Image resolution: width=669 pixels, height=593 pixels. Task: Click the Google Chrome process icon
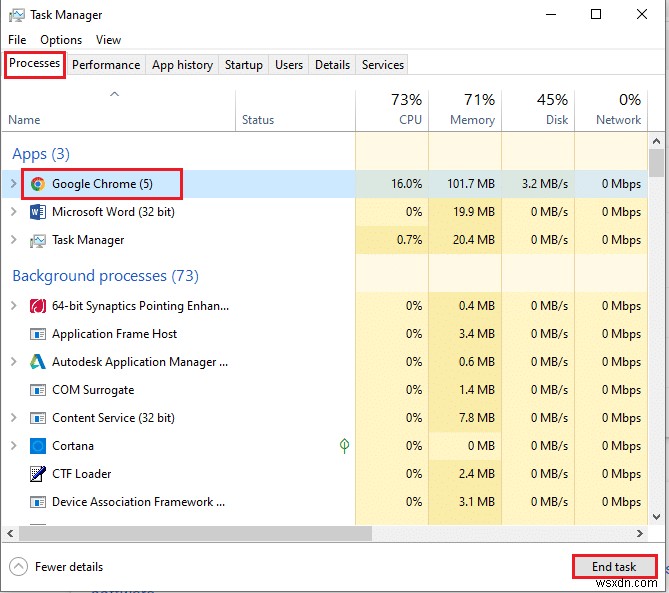(x=38, y=184)
